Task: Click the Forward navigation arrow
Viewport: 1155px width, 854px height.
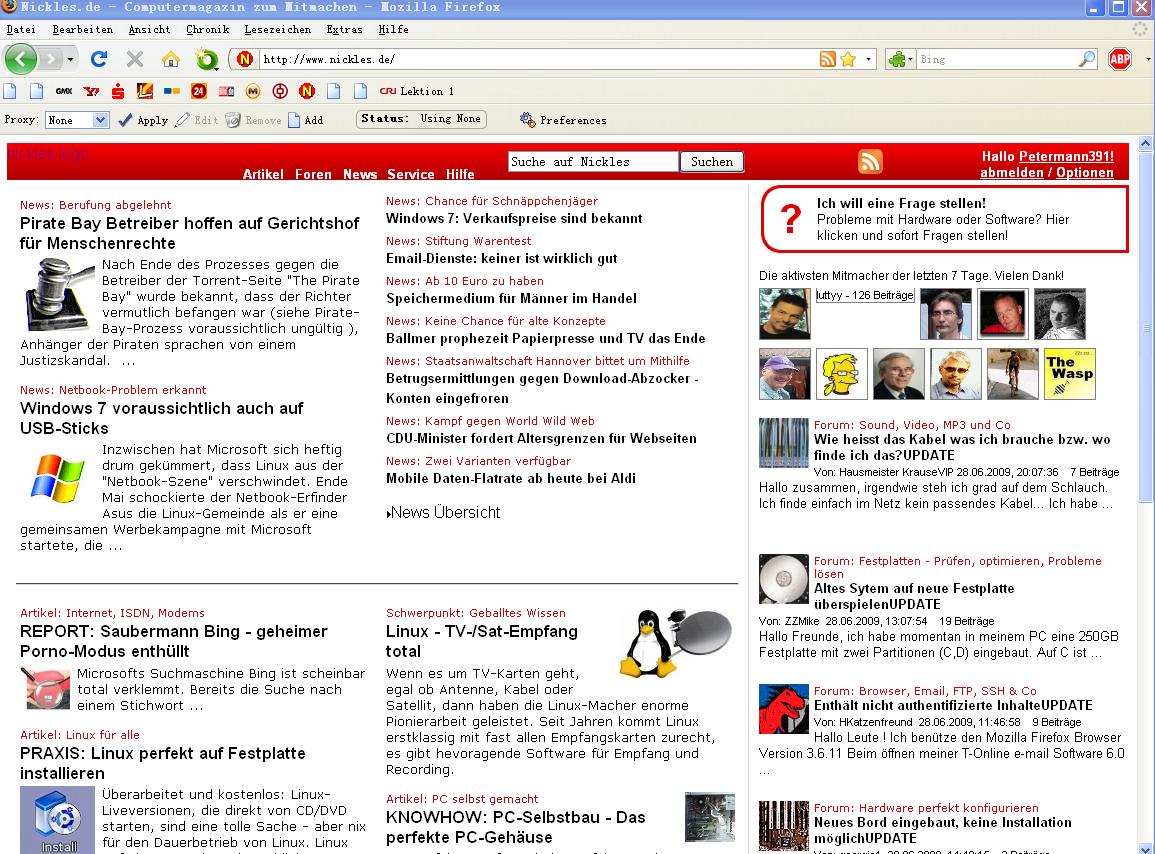Action: 50,59
